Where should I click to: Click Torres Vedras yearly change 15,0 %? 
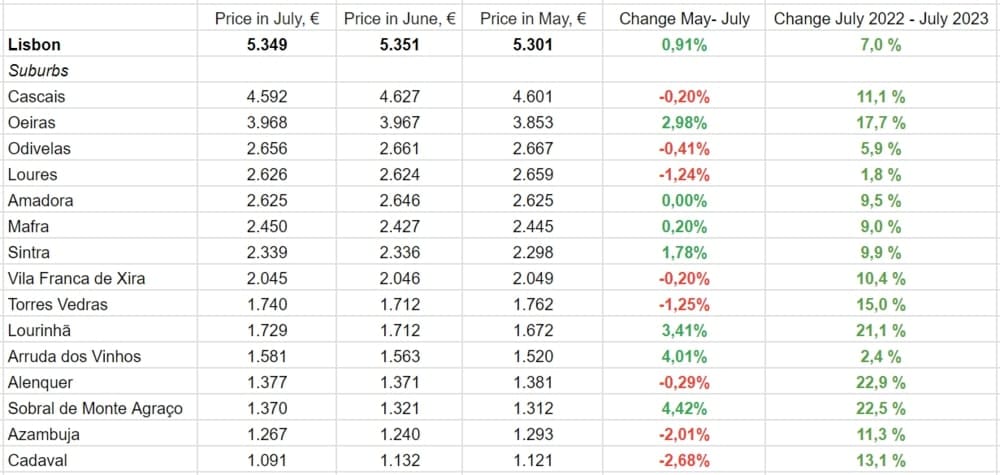tap(881, 304)
